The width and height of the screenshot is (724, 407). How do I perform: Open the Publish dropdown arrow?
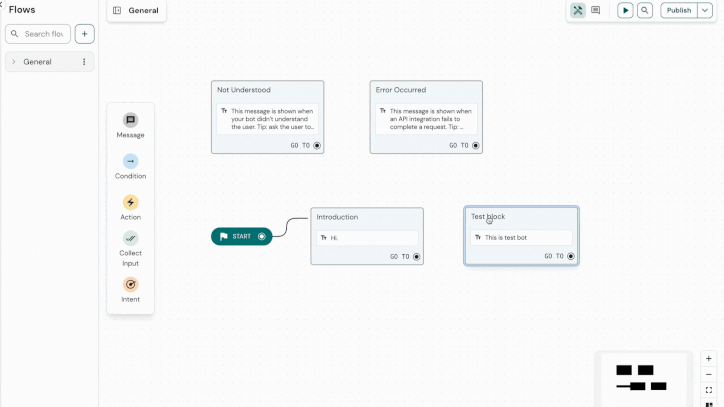[x=705, y=11]
